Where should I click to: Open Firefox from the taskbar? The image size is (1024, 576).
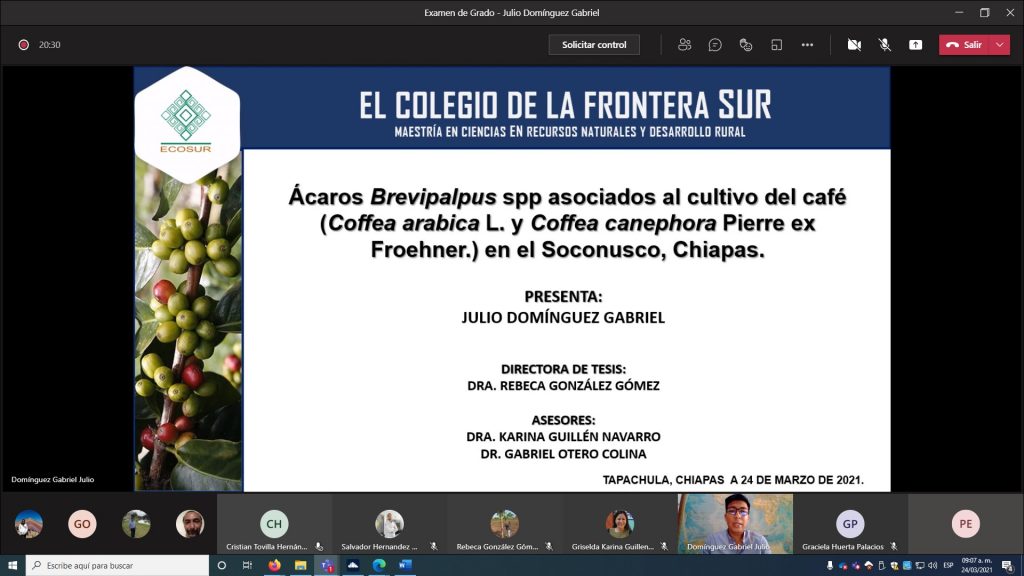(274, 565)
